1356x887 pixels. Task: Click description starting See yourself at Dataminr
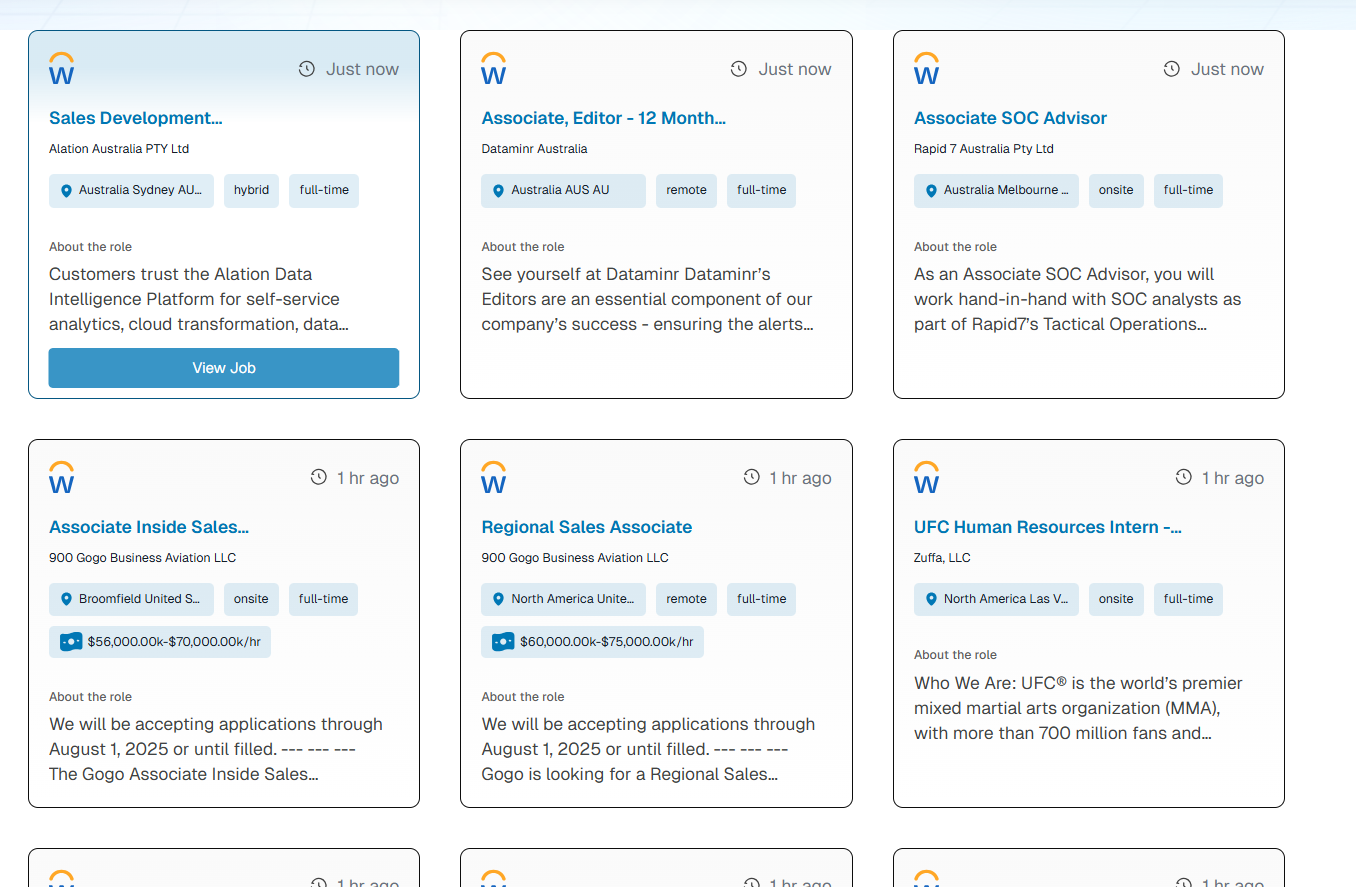click(648, 299)
